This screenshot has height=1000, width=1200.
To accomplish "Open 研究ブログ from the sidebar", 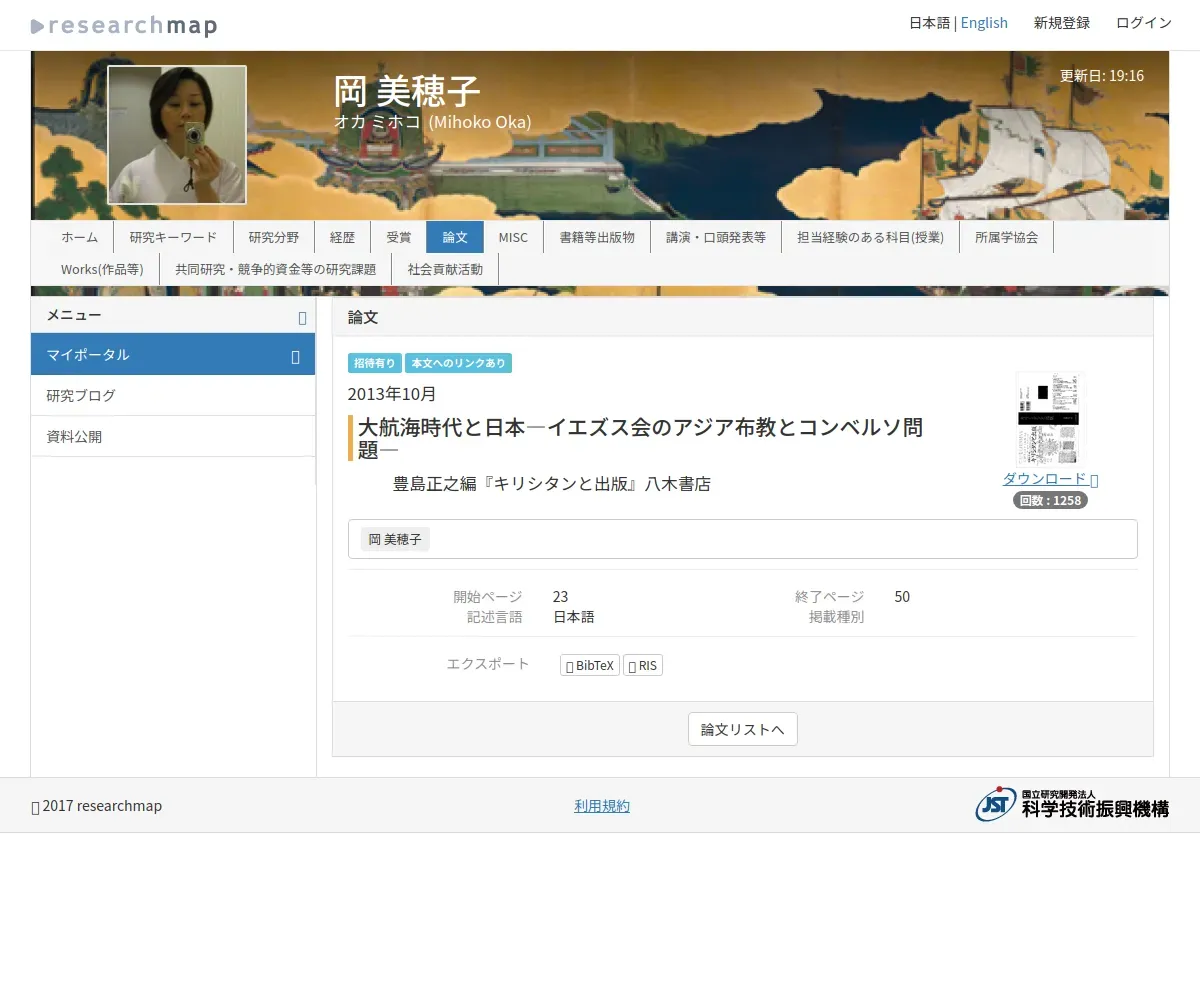I will [x=173, y=396].
